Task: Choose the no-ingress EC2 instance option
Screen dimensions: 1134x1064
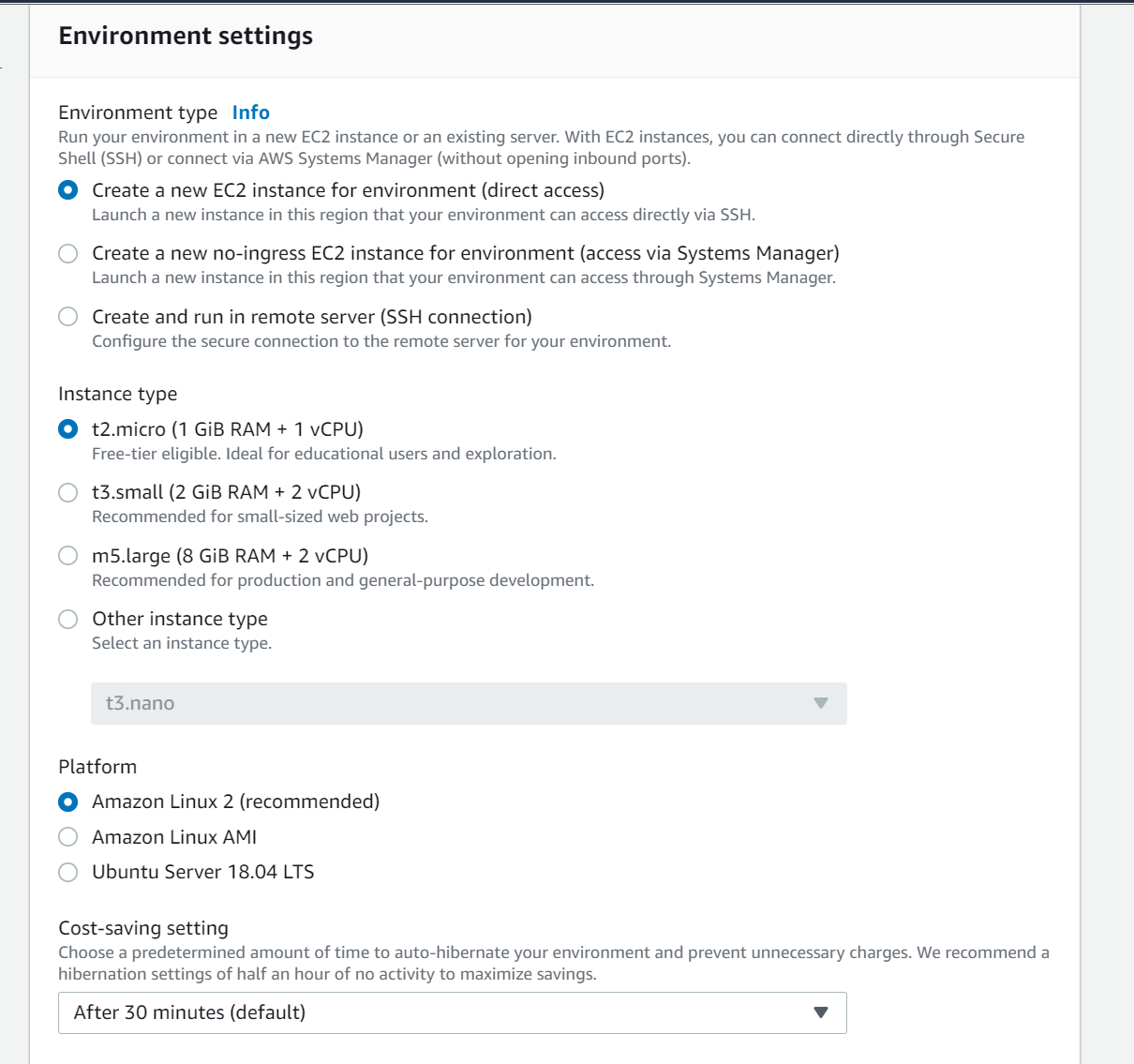Action: point(67,253)
